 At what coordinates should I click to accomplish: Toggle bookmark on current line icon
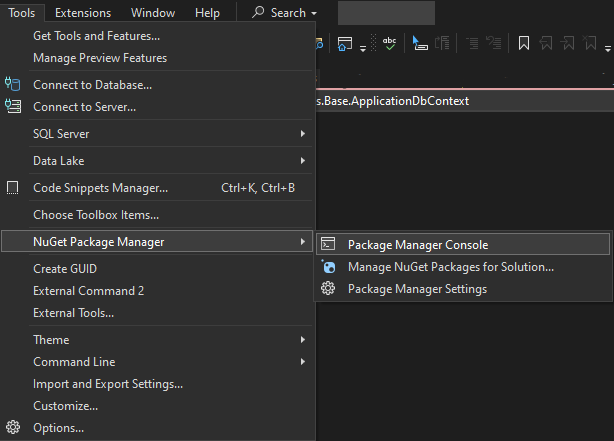click(524, 43)
